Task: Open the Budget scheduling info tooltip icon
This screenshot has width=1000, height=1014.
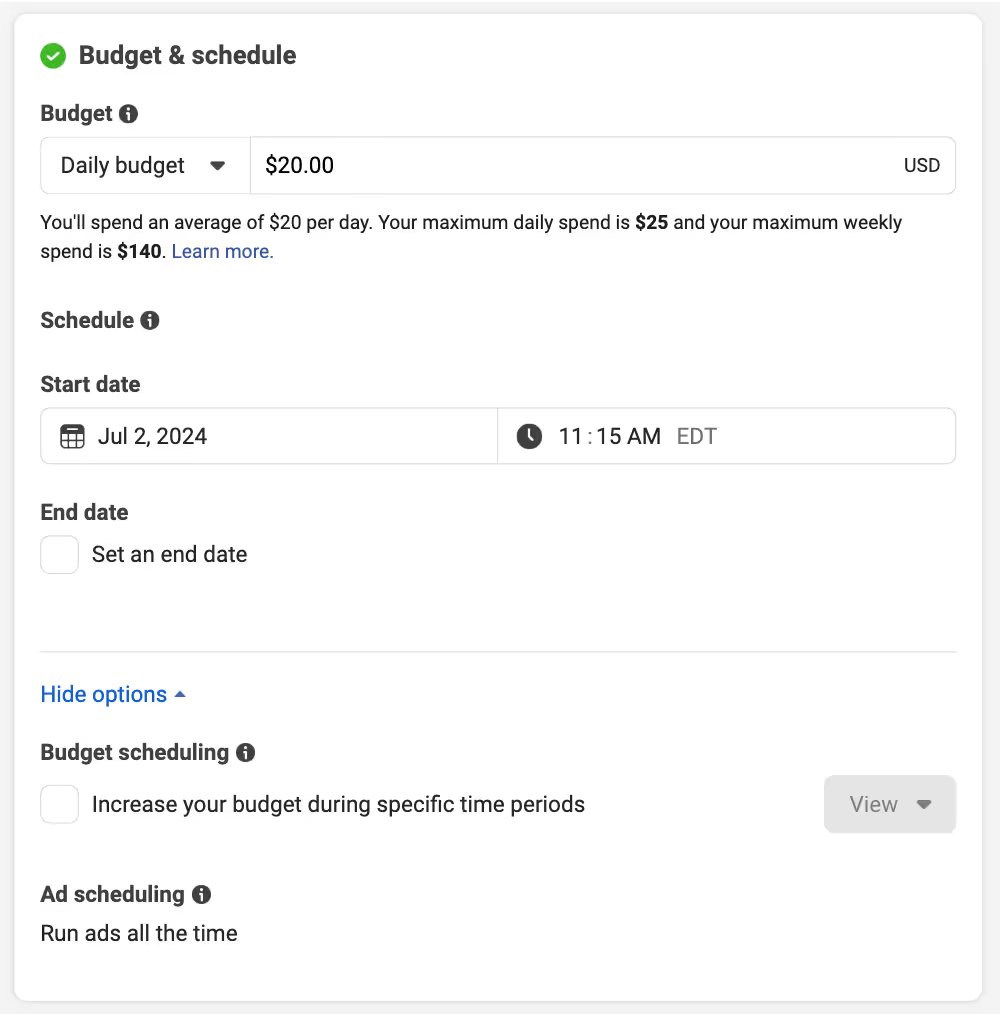Action: [245, 753]
